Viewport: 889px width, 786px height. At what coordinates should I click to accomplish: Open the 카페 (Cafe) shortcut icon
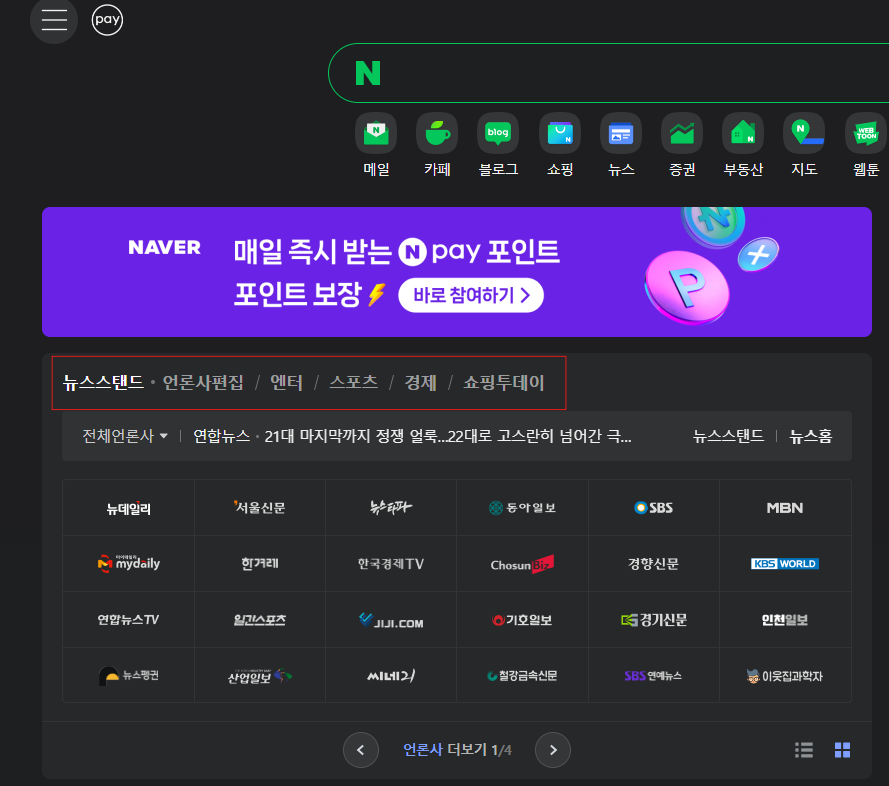[437, 133]
